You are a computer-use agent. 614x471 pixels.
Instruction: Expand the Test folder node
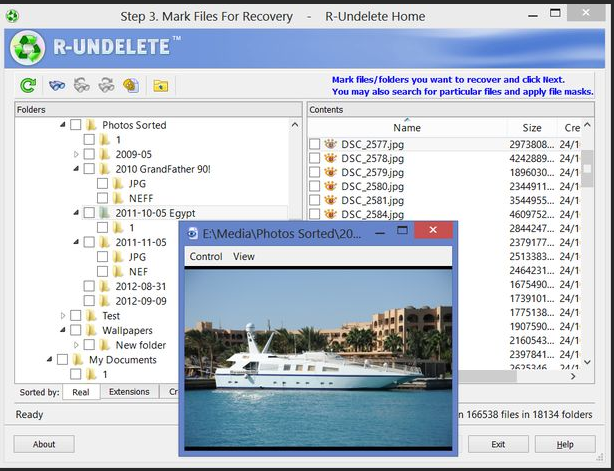63,316
